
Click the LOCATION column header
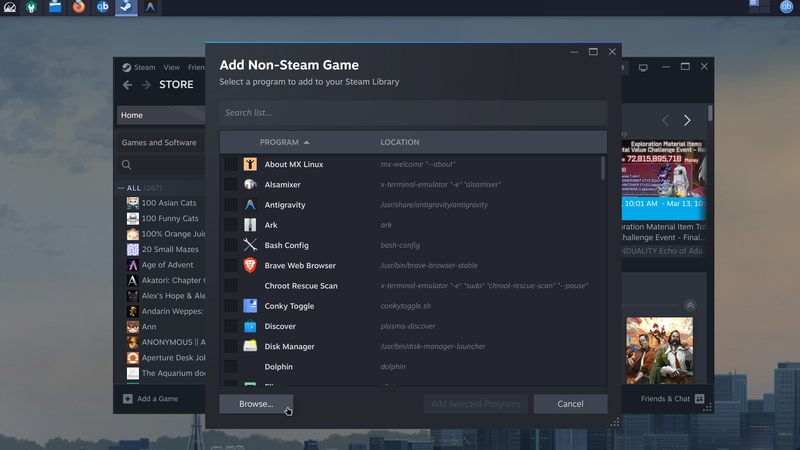pyautogui.click(x=400, y=142)
